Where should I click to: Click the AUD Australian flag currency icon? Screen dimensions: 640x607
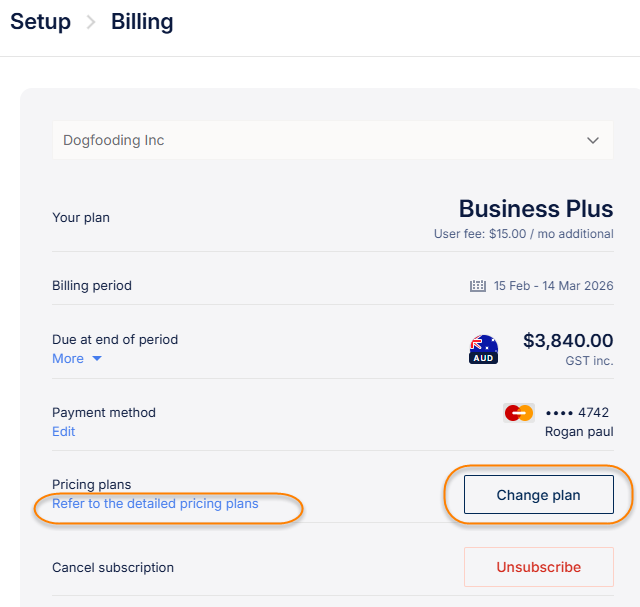[x=483, y=349]
